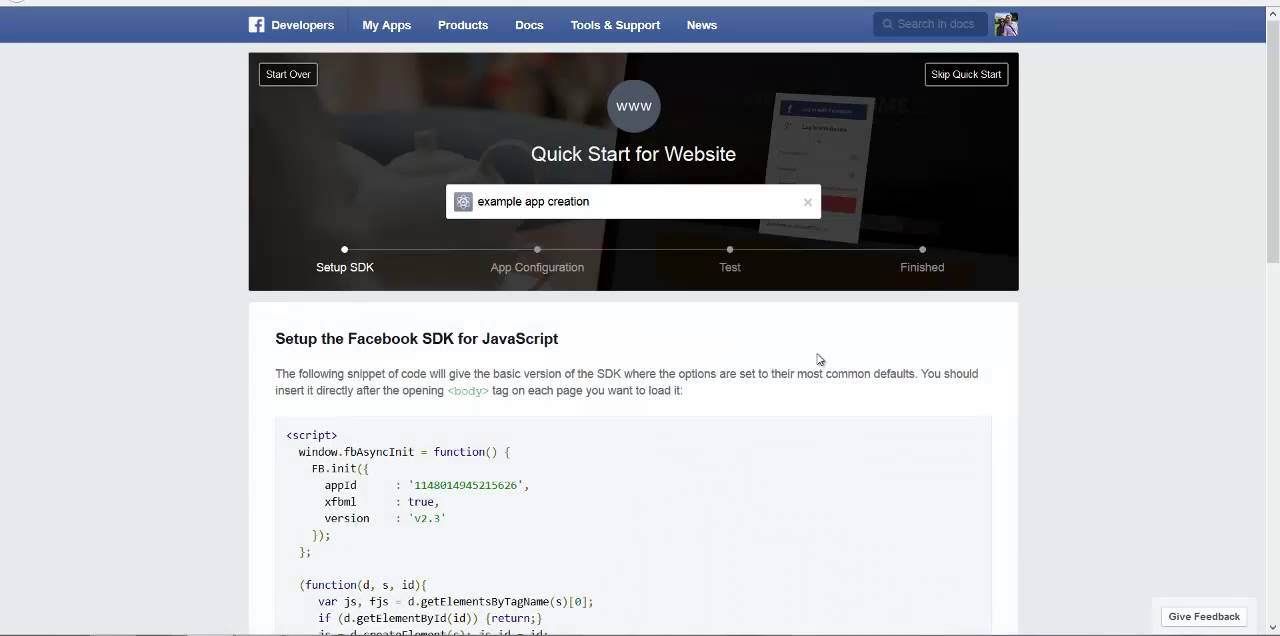Click the example app creation name field

click(x=633, y=202)
